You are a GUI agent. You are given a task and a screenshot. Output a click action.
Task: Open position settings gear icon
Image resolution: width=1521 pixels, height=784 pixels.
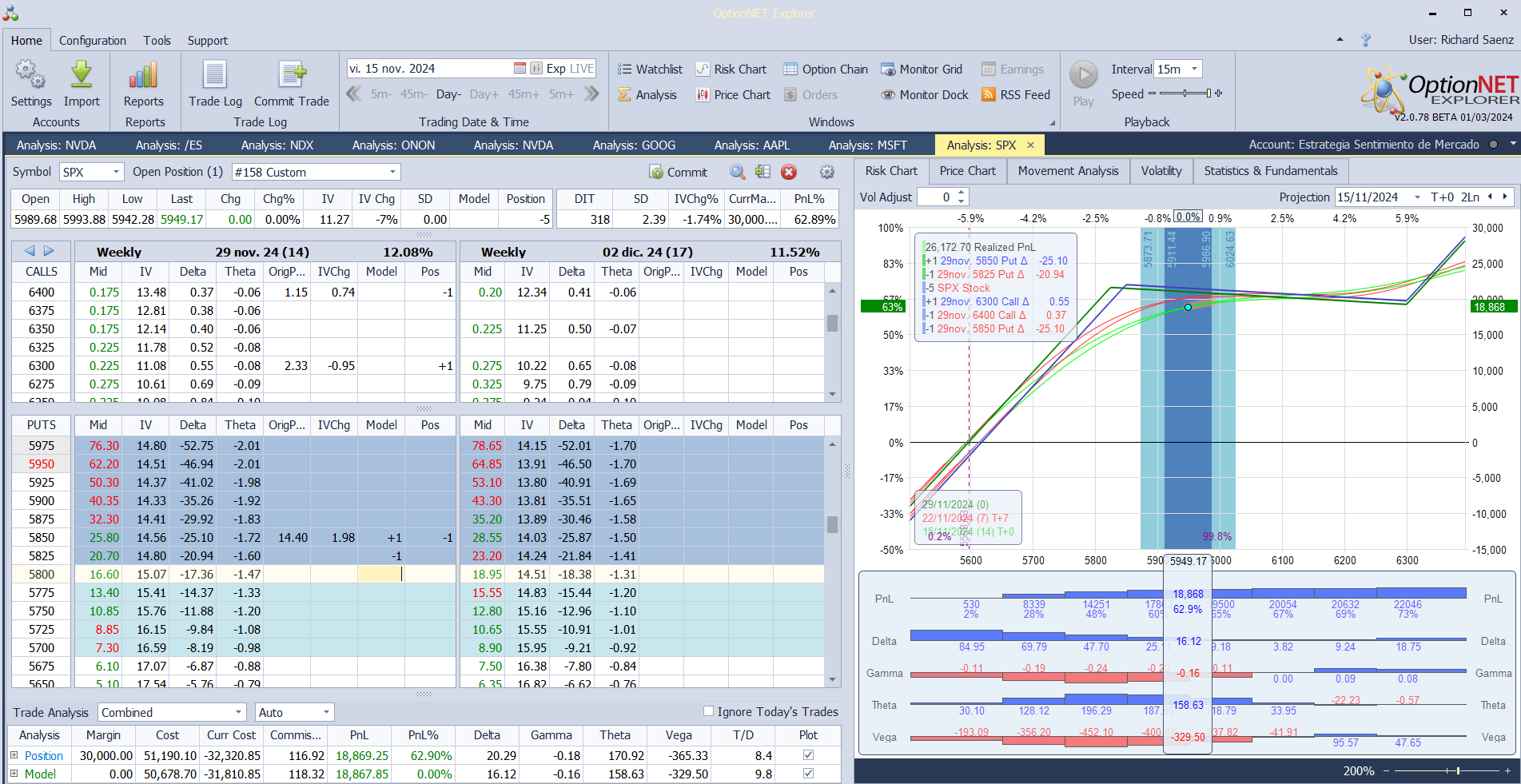(827, 172)
